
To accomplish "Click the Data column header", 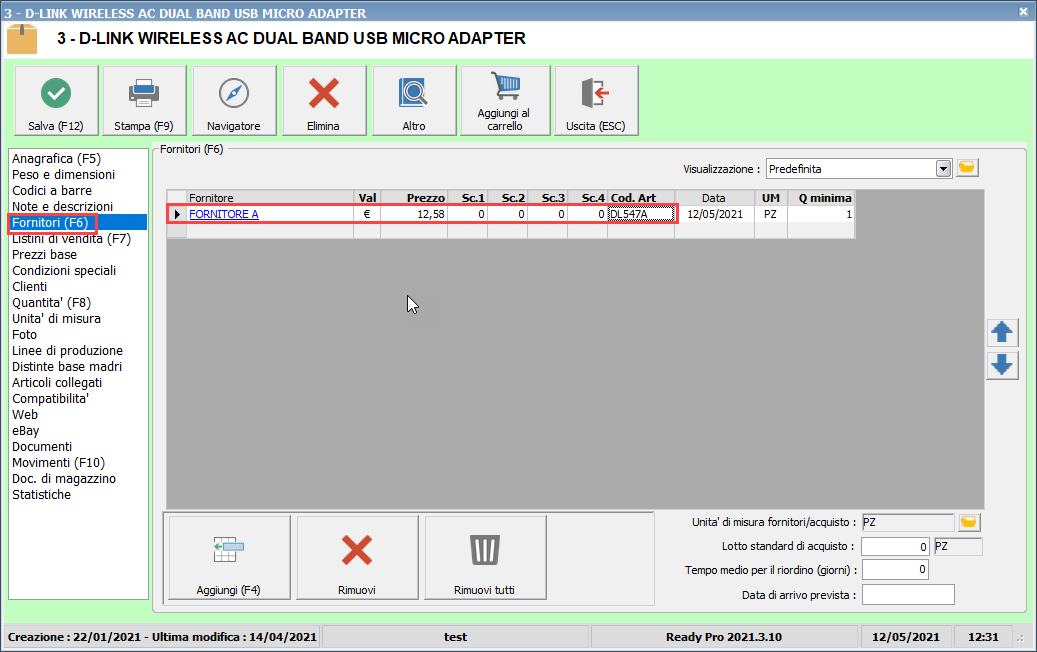I will (715, 198).
